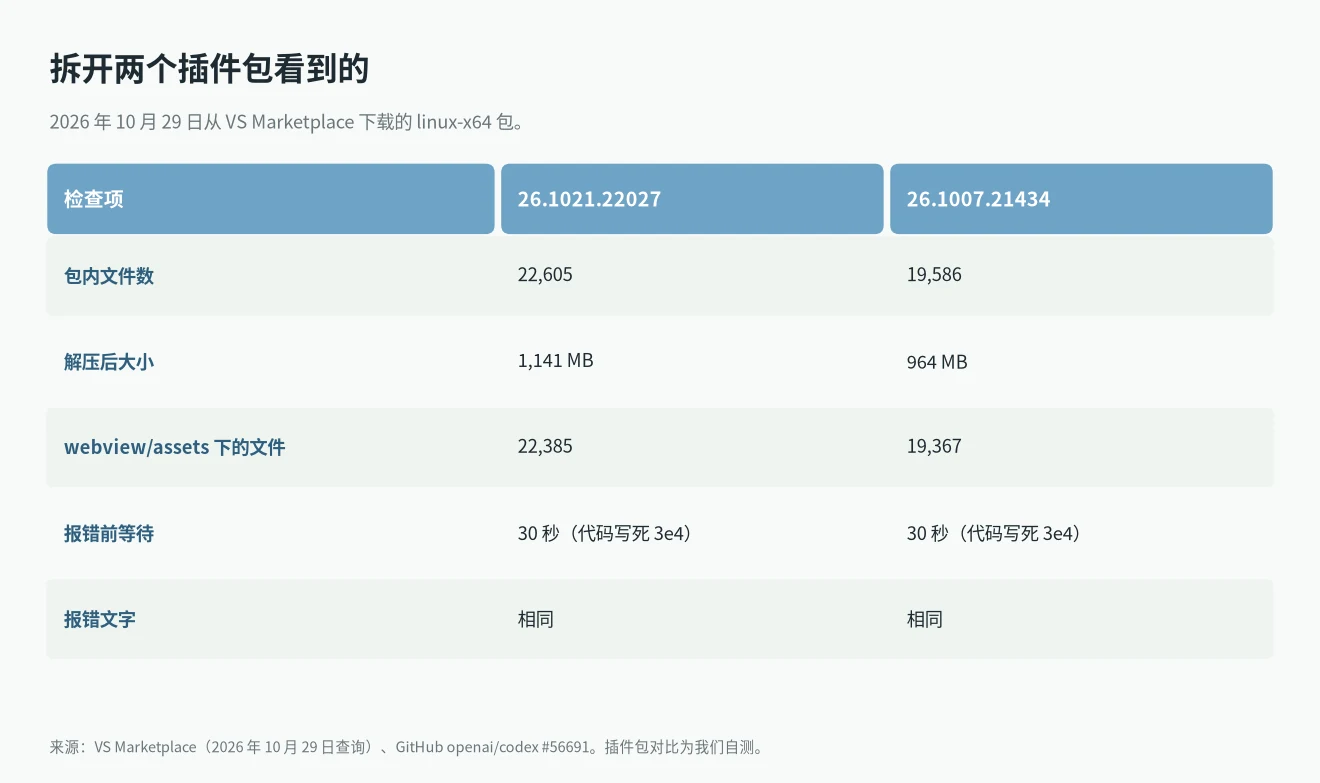Select 相同 cell under 26.1021.22027

click(535, 620)
